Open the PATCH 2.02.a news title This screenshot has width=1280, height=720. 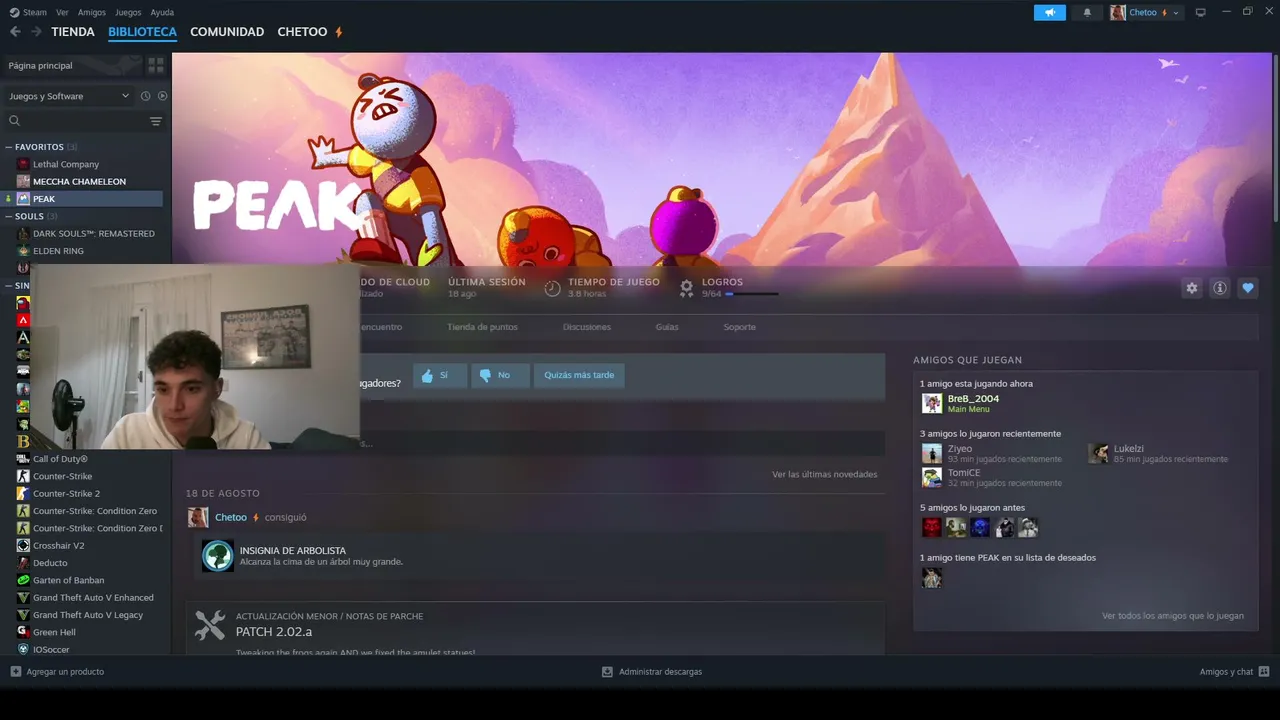point(274,632)
